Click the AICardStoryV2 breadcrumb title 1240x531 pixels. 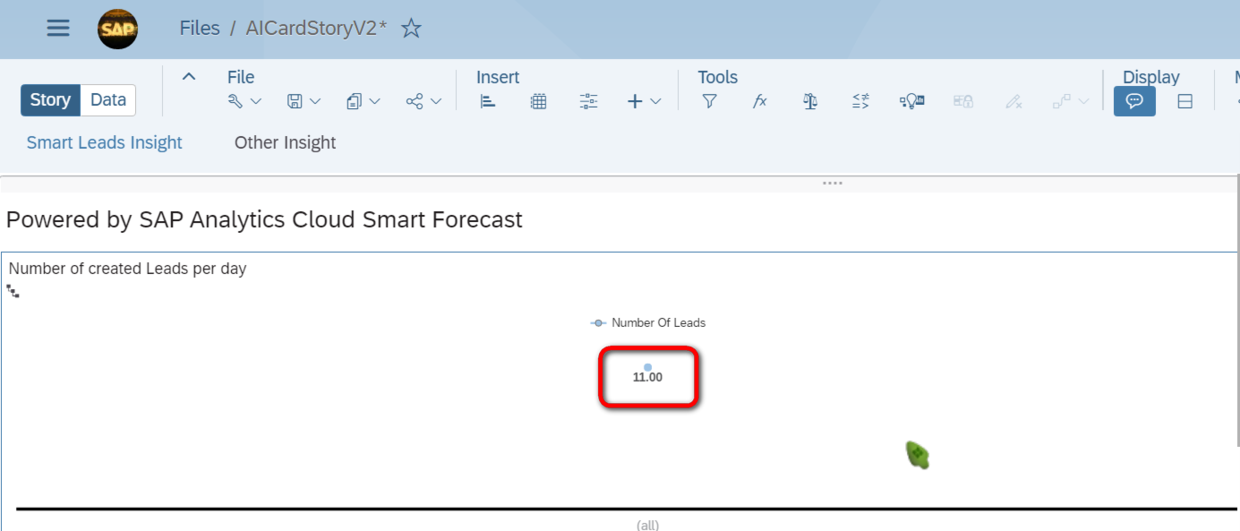pyautogui.click(x=316, y=28)
